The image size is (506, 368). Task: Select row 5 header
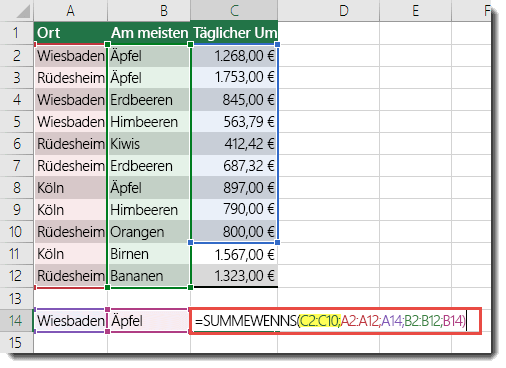(17, 122)
